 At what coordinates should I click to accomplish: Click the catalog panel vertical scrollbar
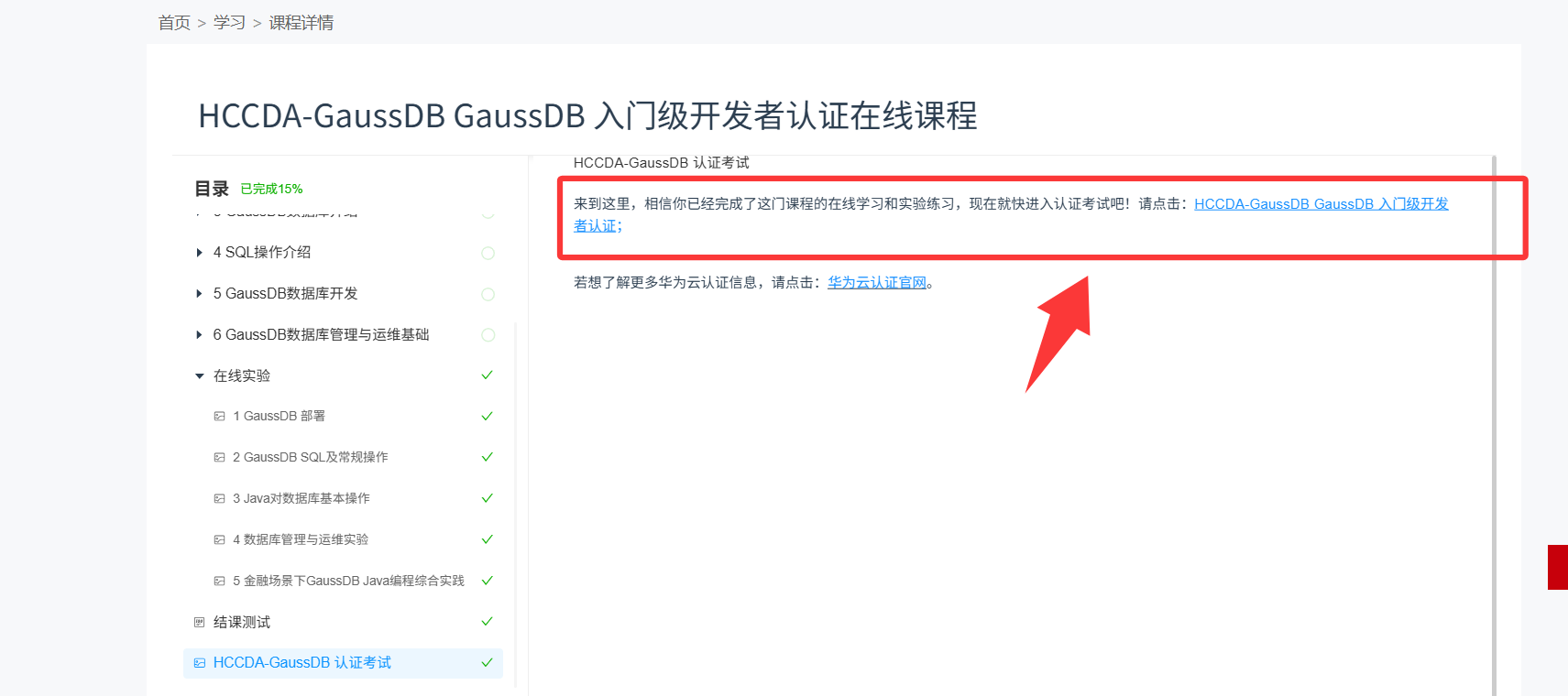[x=516, y=504]
